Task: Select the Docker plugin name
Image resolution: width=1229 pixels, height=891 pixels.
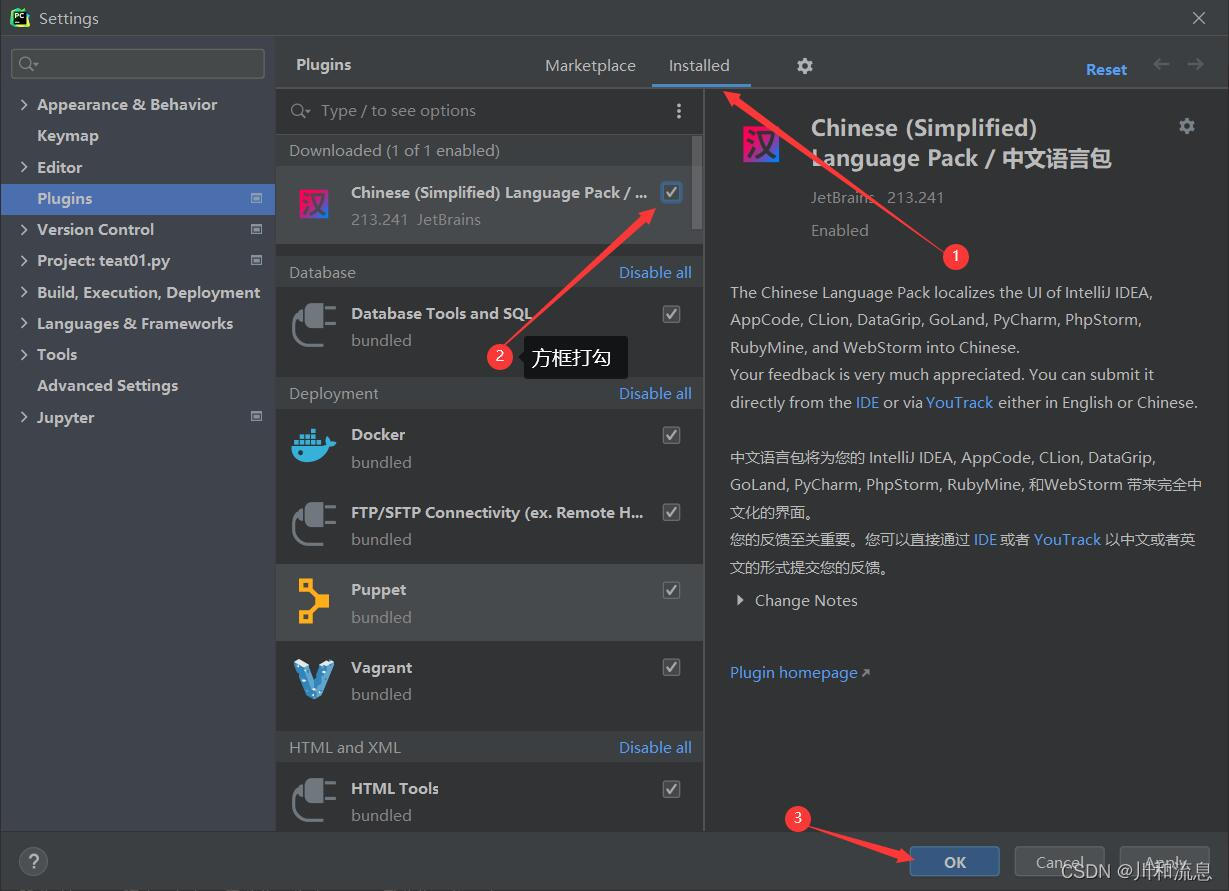Action: 378,435
